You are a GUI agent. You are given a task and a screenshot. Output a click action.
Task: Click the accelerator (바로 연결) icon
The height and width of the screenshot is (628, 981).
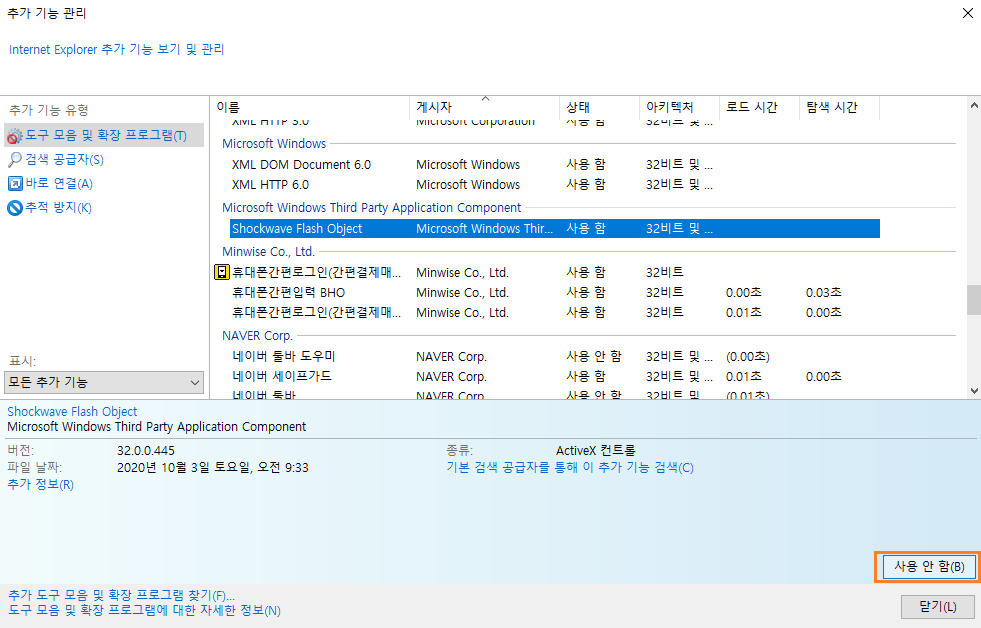pos(15,183)
